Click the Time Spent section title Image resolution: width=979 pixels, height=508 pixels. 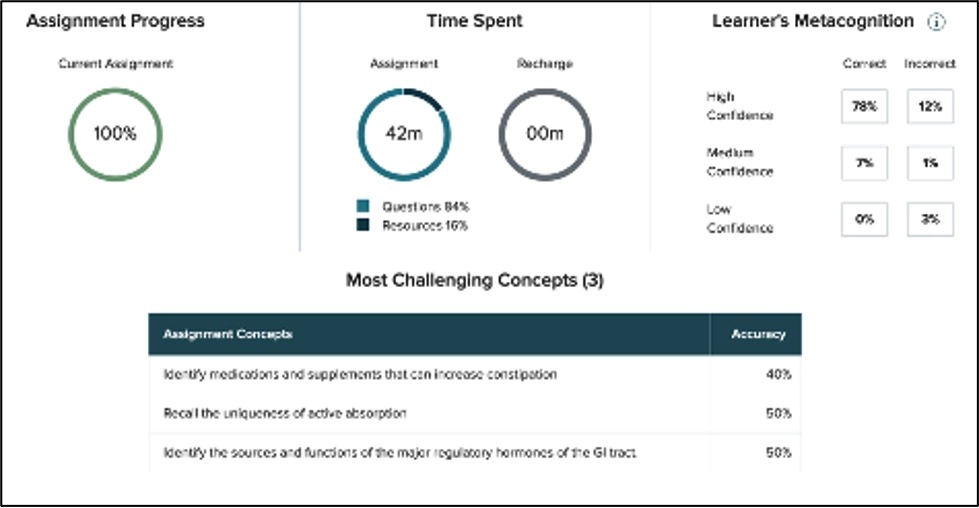point(474,21)
